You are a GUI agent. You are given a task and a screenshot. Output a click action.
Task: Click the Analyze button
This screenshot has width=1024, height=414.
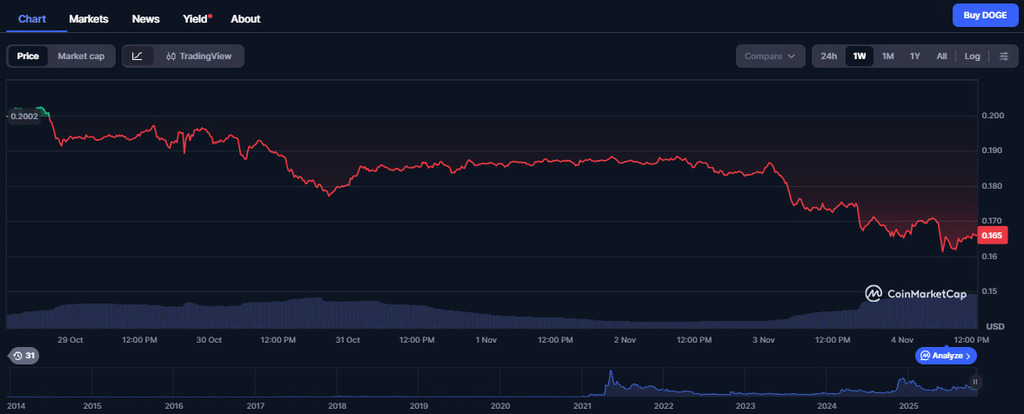945,356
